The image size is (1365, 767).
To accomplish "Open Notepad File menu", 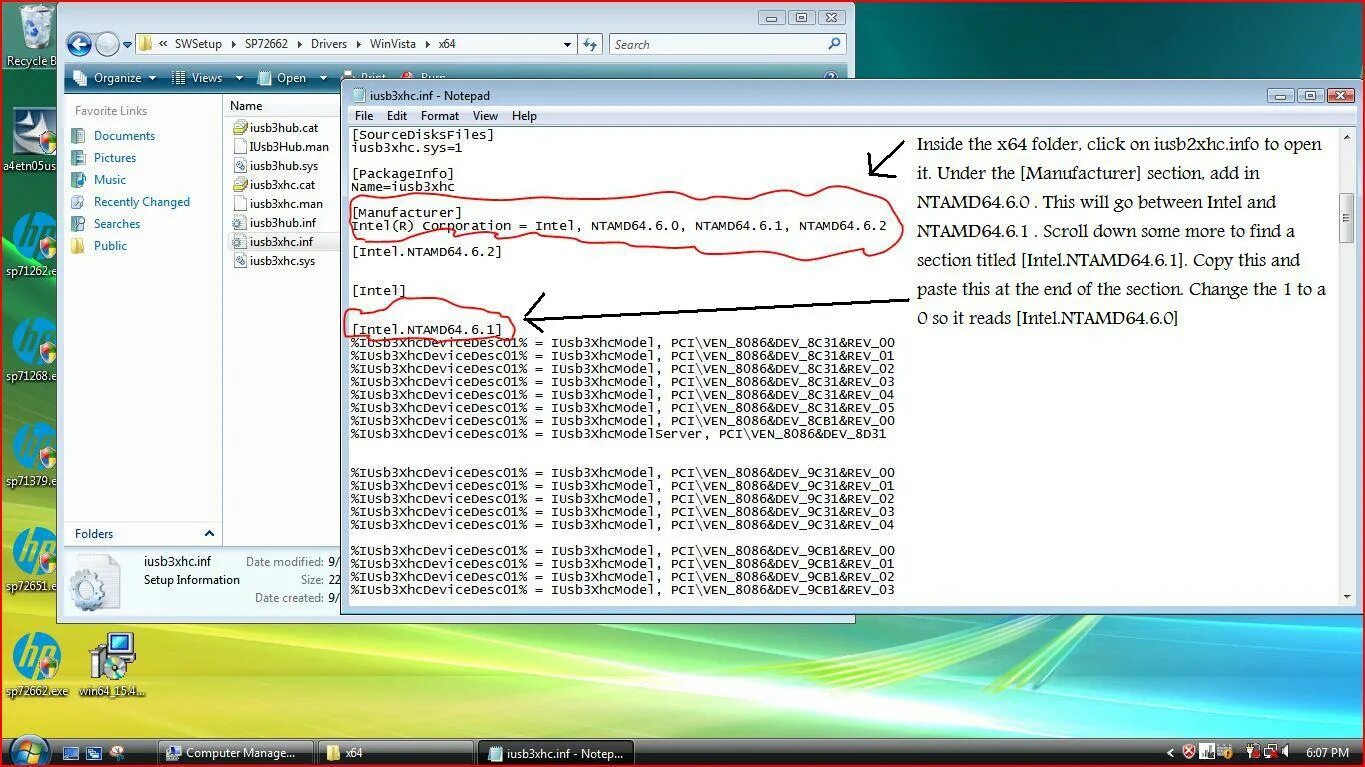I will (364, 116).
